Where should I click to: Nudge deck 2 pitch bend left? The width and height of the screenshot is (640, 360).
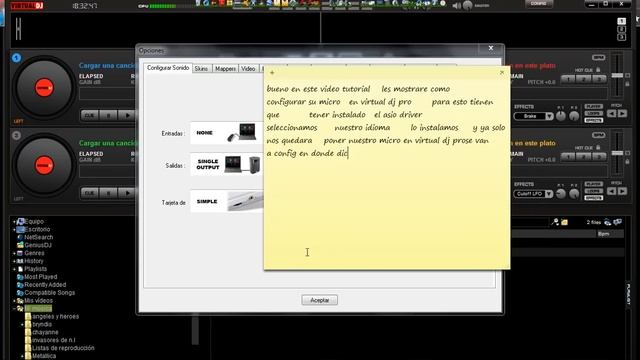click(611, 191)
